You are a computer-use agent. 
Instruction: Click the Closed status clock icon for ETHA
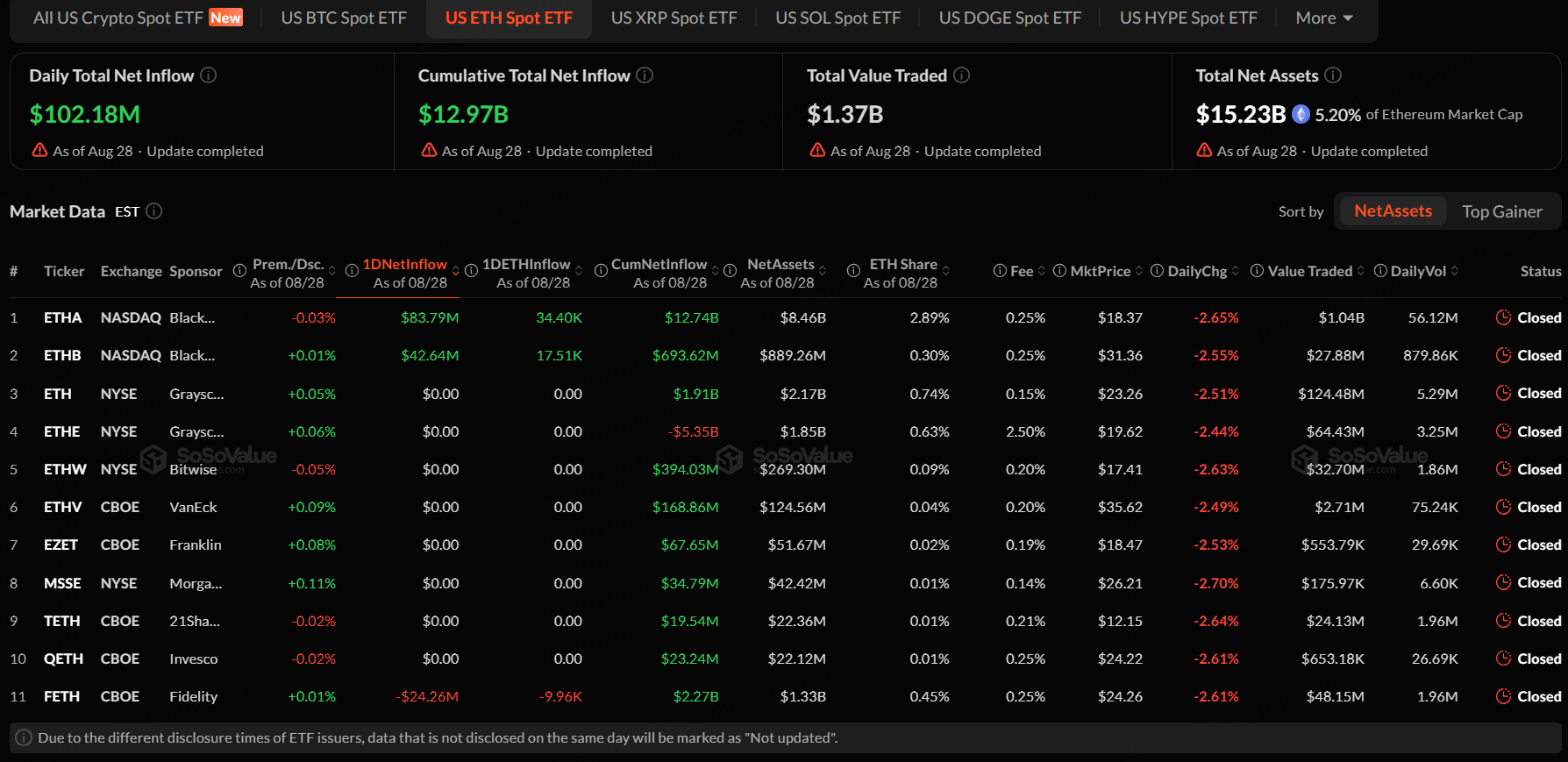click(x=1503, y=317)
